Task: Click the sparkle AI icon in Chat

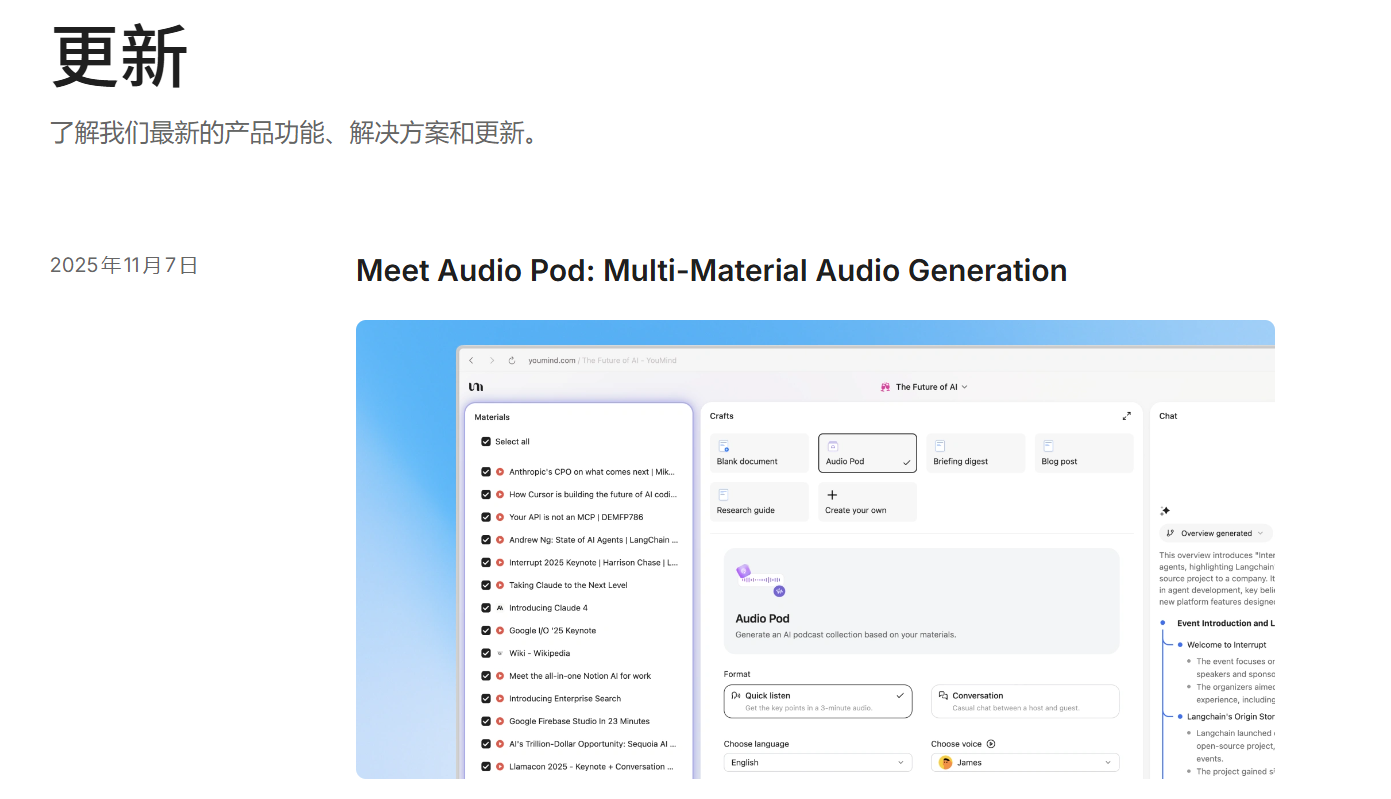Action: click(x=1165, y=511)
